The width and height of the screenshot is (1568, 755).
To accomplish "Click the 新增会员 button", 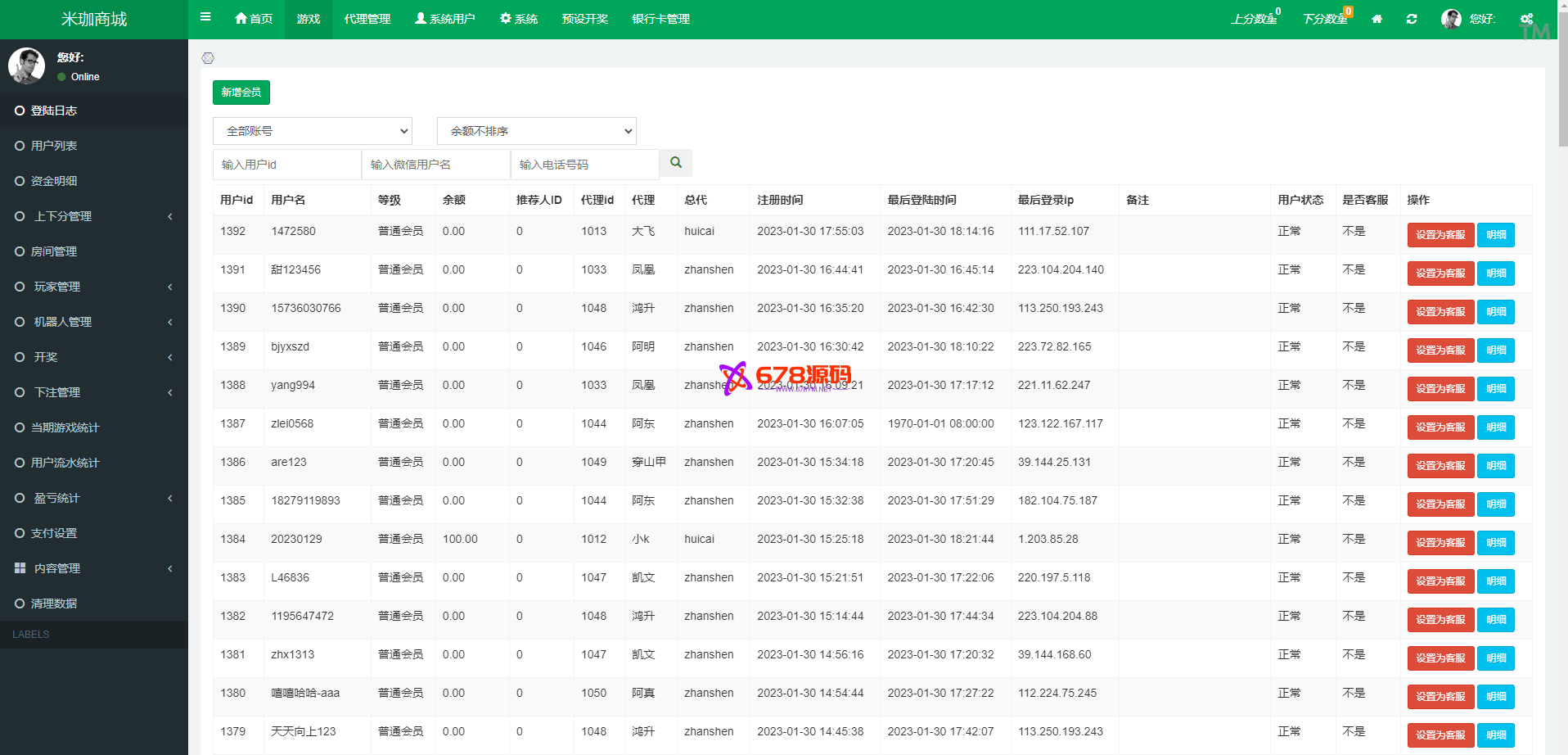I will (x=241, y=93).
